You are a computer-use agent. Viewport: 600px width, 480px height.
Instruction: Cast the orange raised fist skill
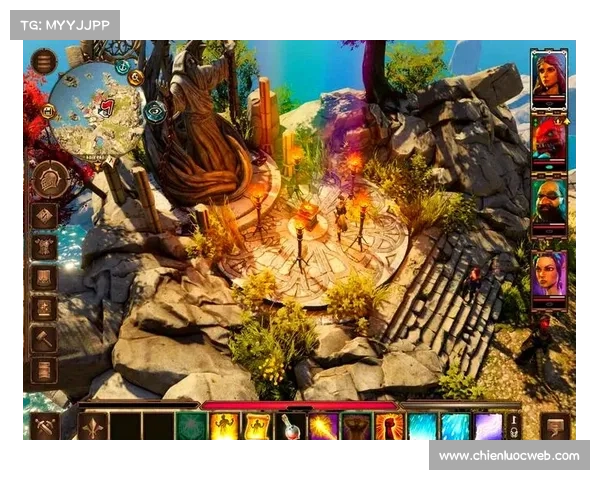[389, 426]
